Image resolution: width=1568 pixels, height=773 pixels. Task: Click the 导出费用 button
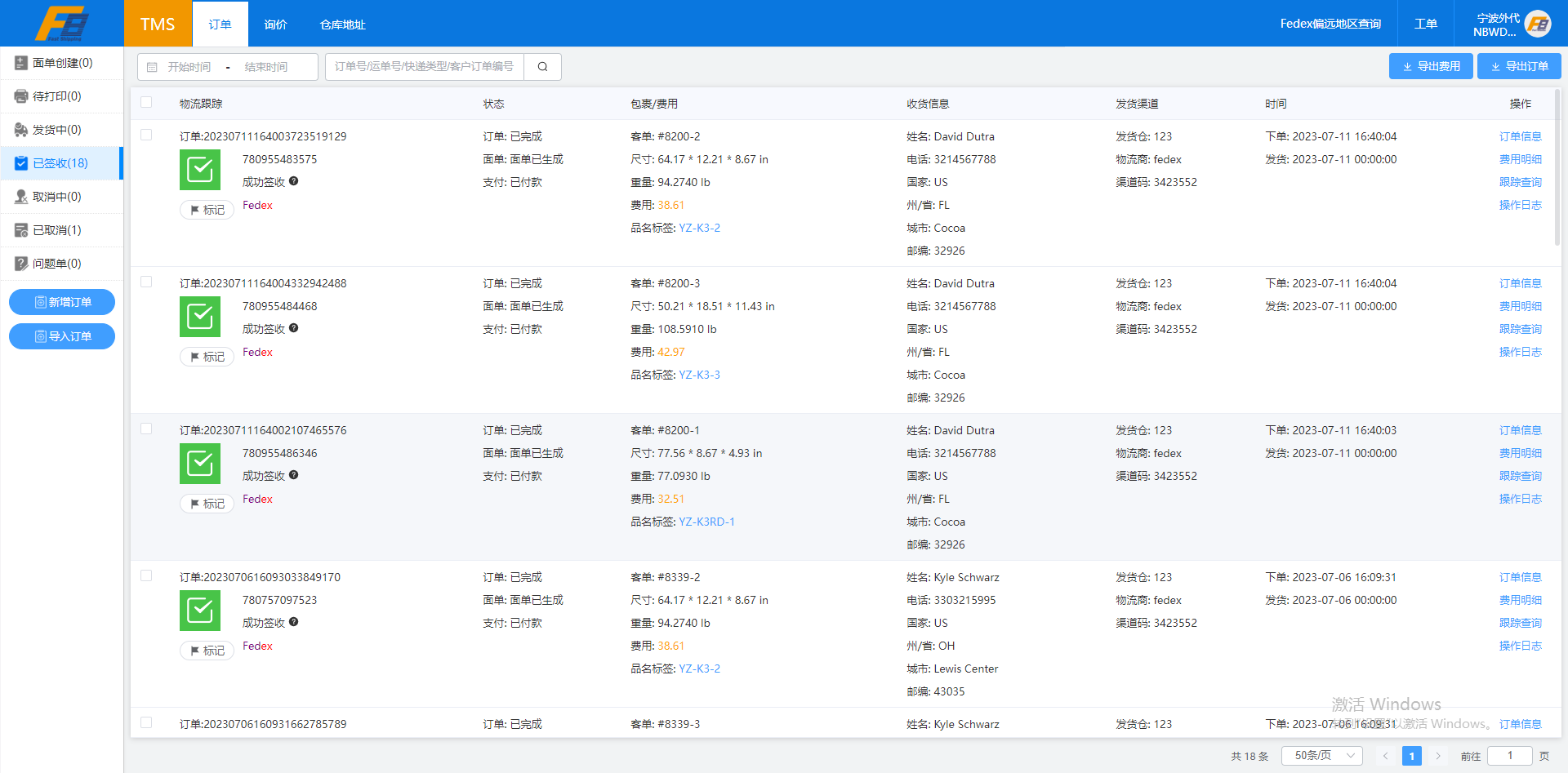[1431, 66]
